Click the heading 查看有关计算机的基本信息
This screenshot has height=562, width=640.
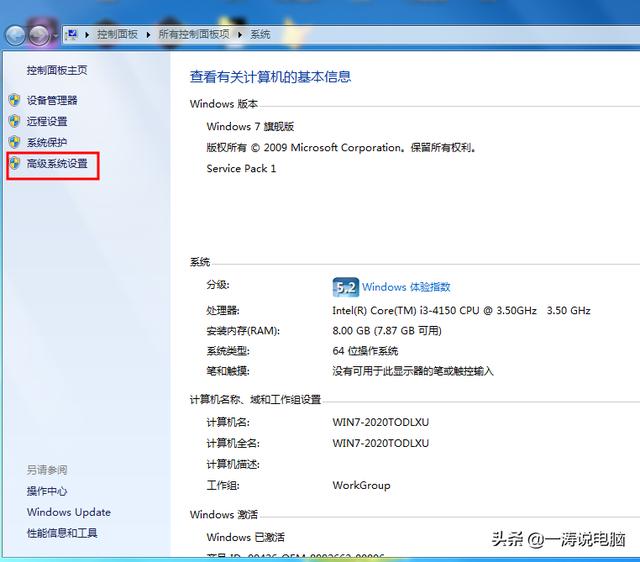tap(270, 77)
